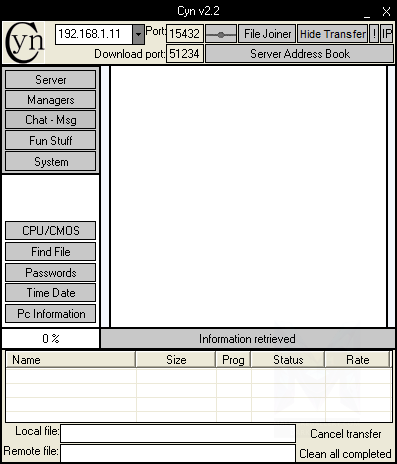
Task: Select the Managers menu section
Action: tap(51, 100)
